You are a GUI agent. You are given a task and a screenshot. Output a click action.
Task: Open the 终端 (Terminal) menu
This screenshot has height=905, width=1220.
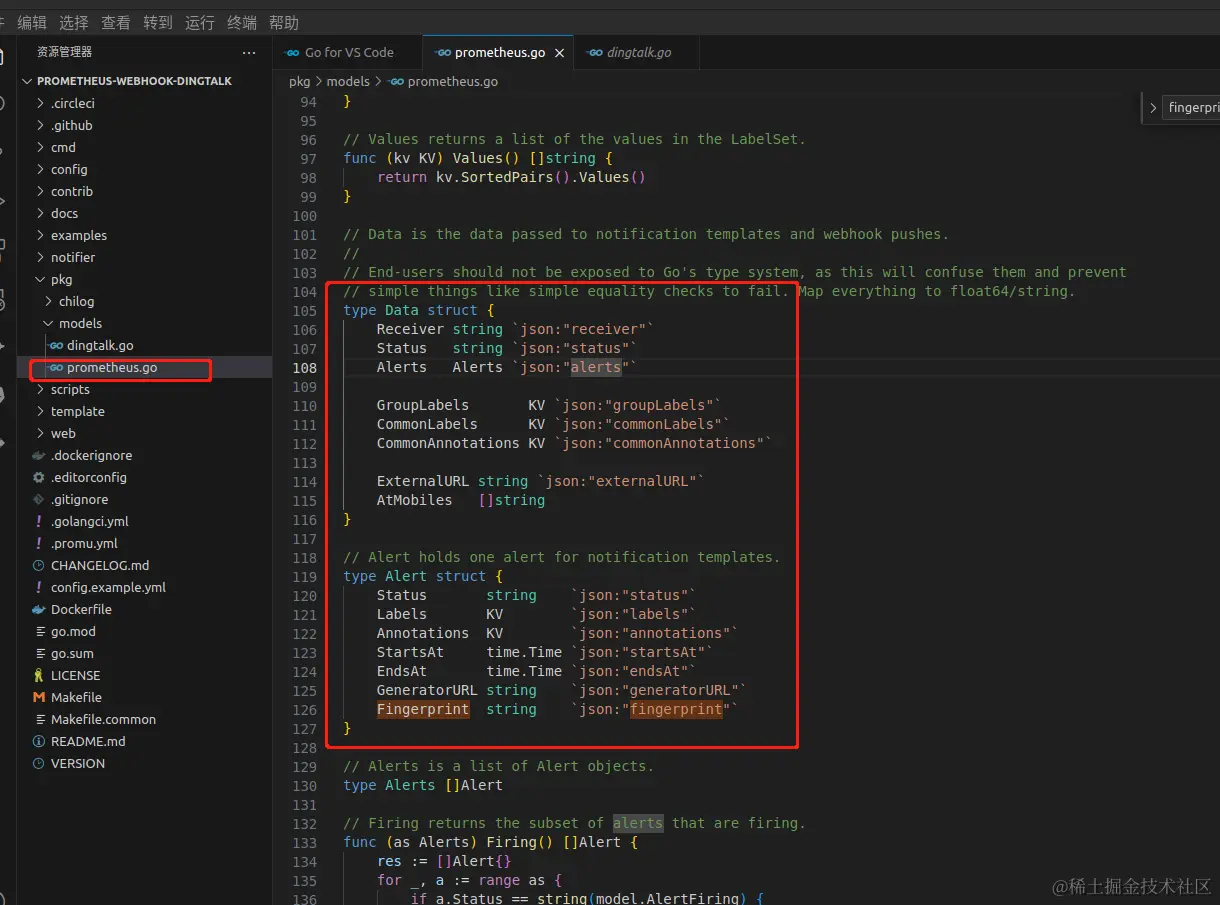point(241,22)
